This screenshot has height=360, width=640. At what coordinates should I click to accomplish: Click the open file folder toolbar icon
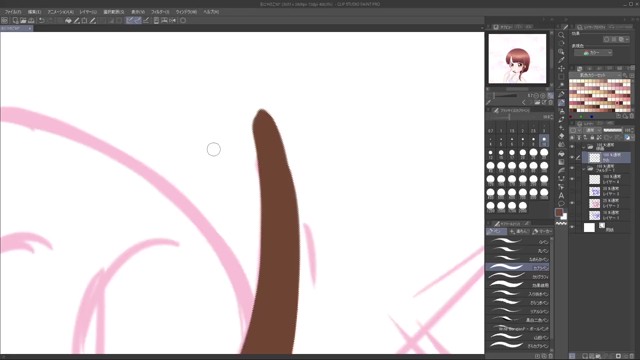pos(23,20)
